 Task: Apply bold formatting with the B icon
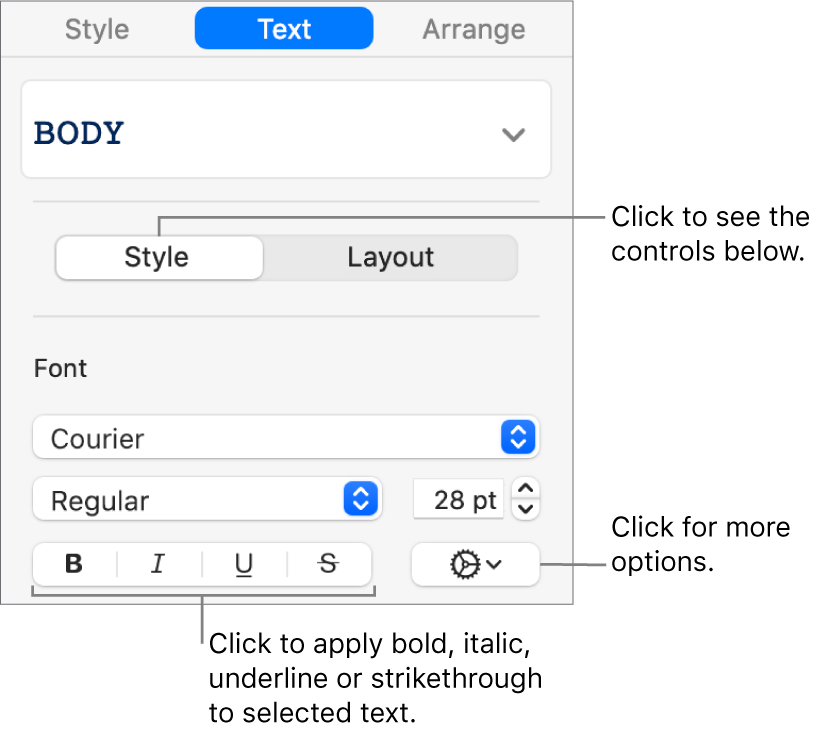pos(73,565)
